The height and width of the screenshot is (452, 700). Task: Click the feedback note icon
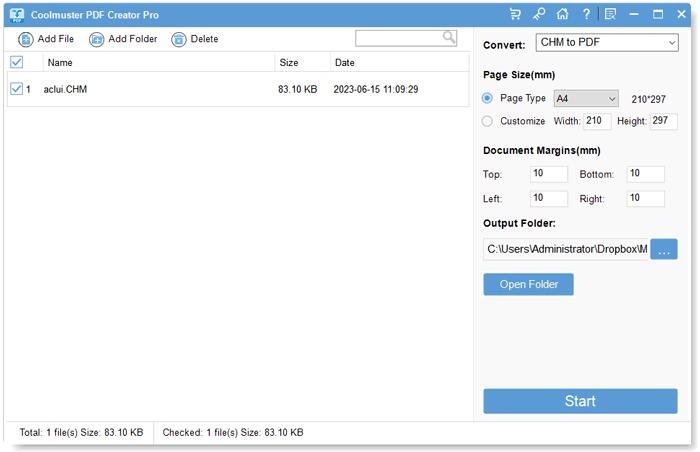[610, 14]
